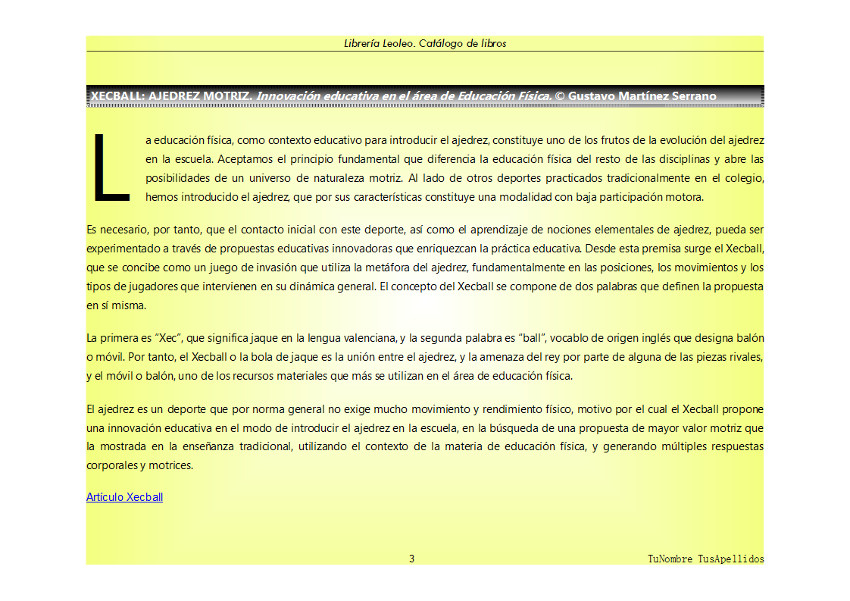Open the 'Artículo Xecball' hyperlink

[x=124, y=497]
